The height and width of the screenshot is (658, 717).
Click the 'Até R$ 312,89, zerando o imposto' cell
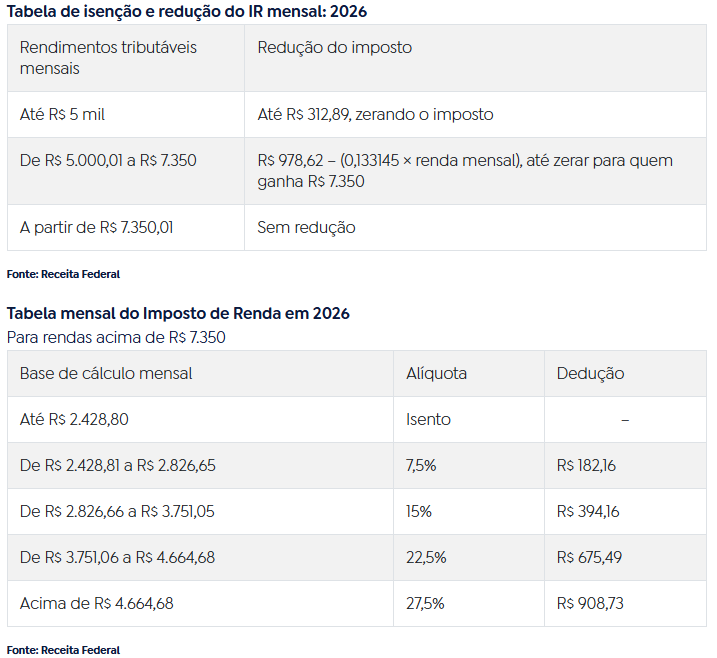click(375, 114)
